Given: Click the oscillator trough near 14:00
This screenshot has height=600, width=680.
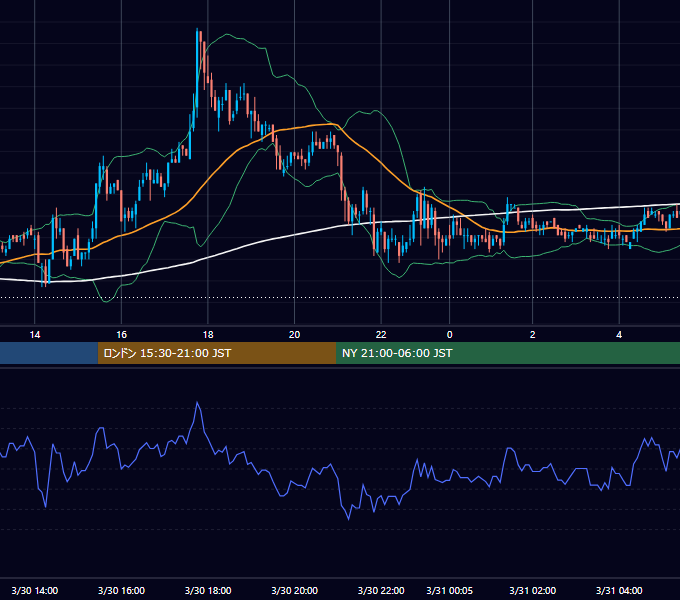Looking at the screenshot, I should pos(46,505).
